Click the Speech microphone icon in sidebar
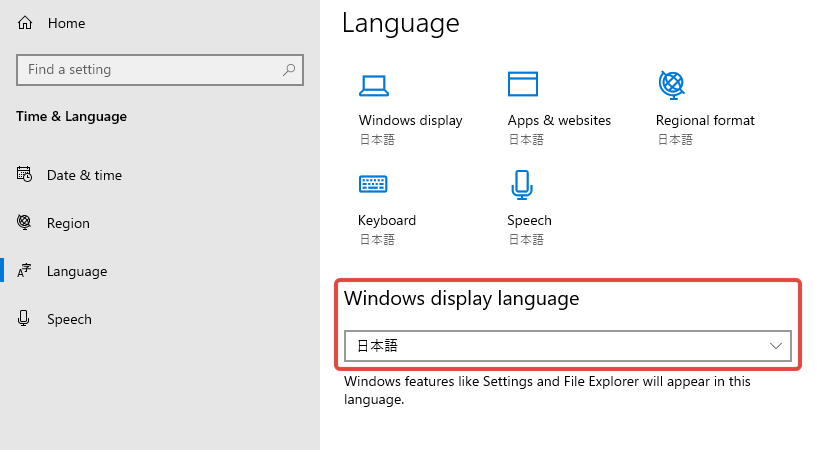The width and height of the screenshot is (820, 450). 24,318
